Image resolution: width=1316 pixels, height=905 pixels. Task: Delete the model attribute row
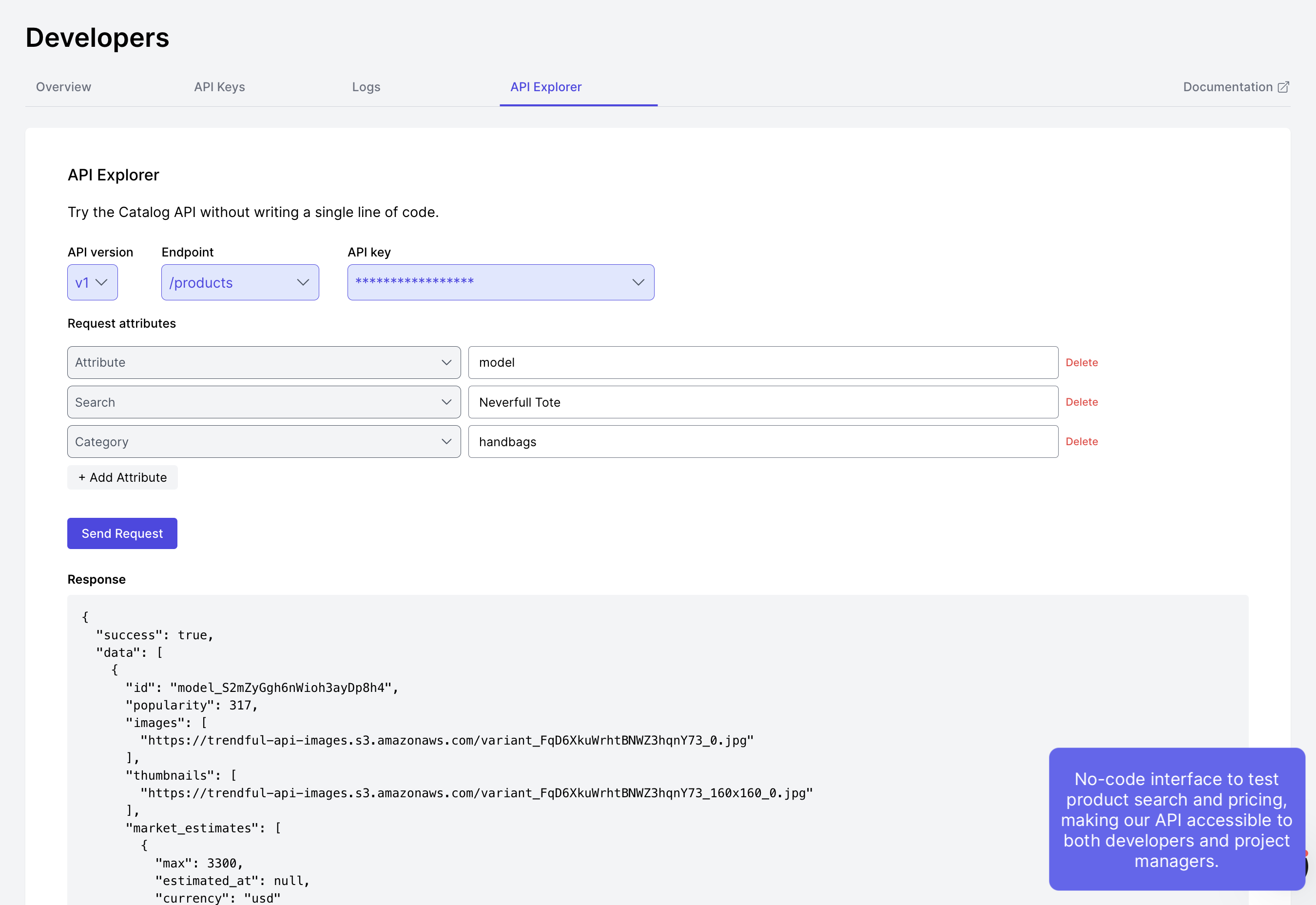1082,362
